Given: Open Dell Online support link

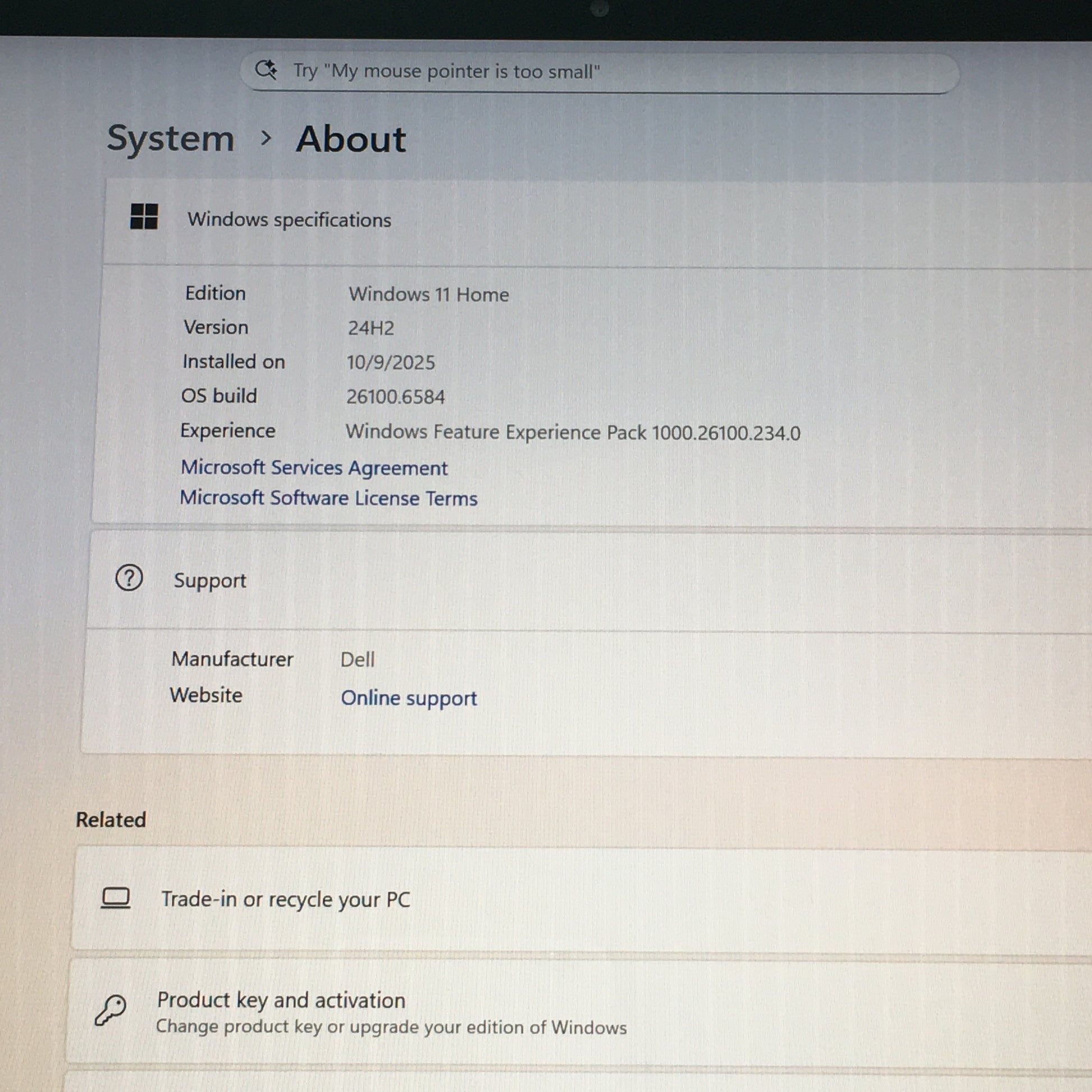Looking at the screenshot, I should click(409, 699).
